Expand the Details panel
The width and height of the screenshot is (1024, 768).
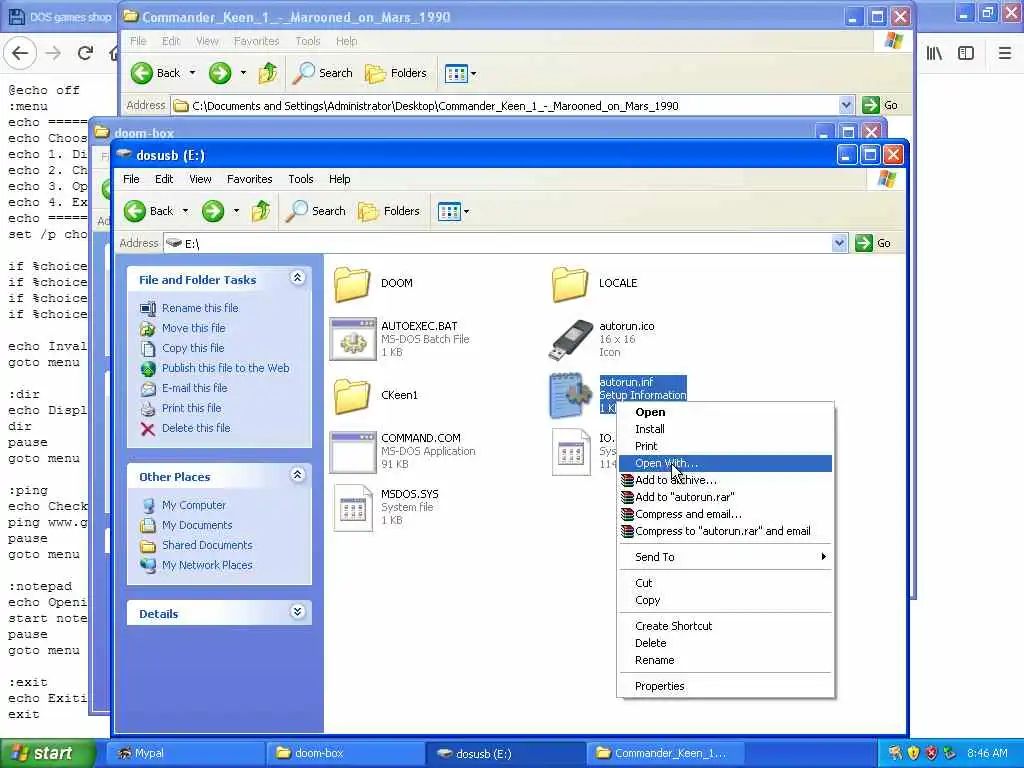click(x=297, y=613)
